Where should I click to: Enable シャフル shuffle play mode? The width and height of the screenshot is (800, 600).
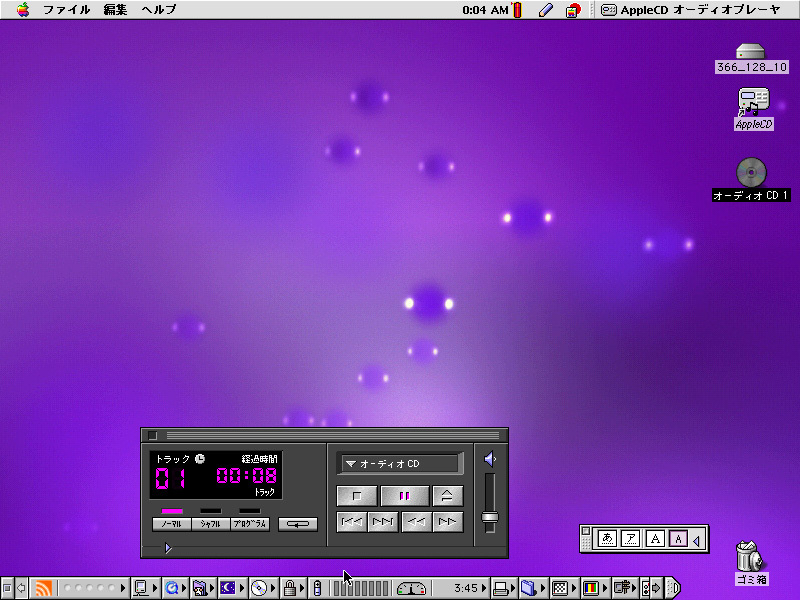(210, 524)
